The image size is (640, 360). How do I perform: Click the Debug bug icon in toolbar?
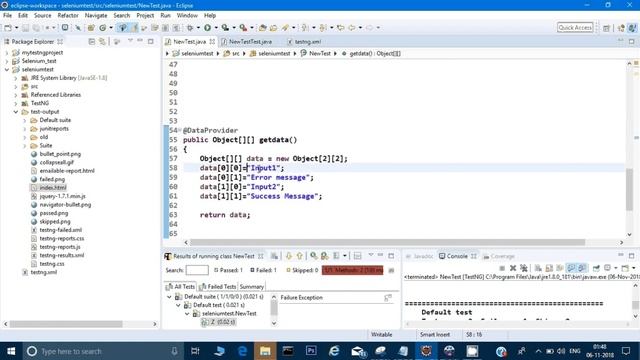(x=190, y=28)
